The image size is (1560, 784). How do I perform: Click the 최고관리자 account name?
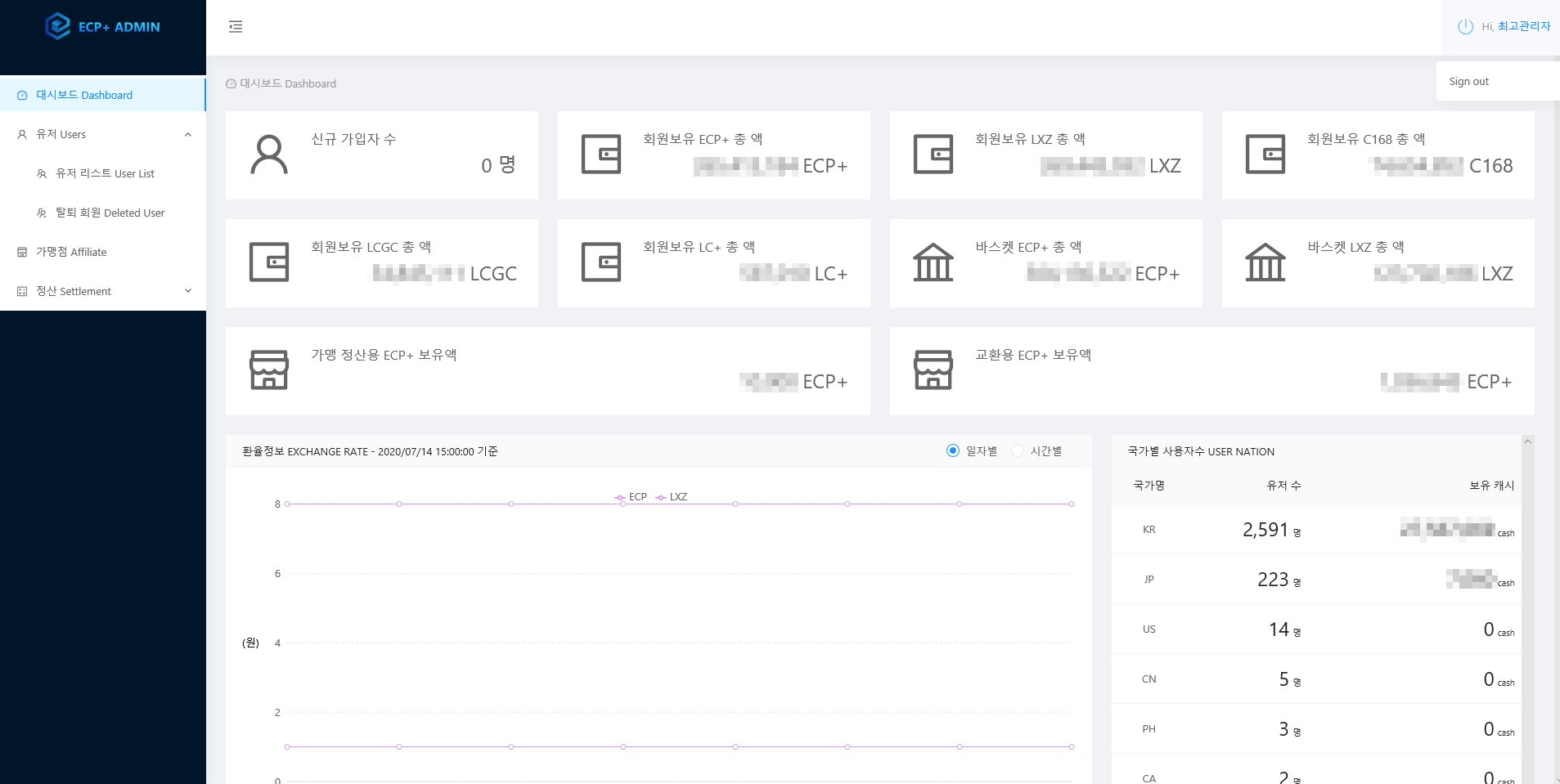(1524, 27)
